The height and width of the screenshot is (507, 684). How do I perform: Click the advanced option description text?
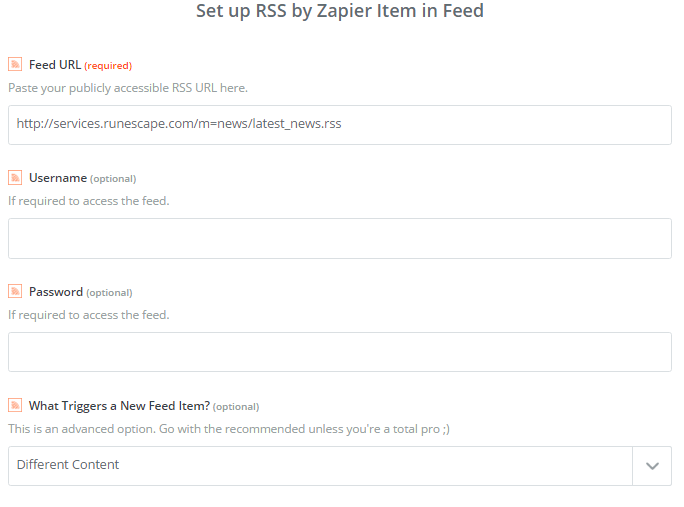[228, 428]
